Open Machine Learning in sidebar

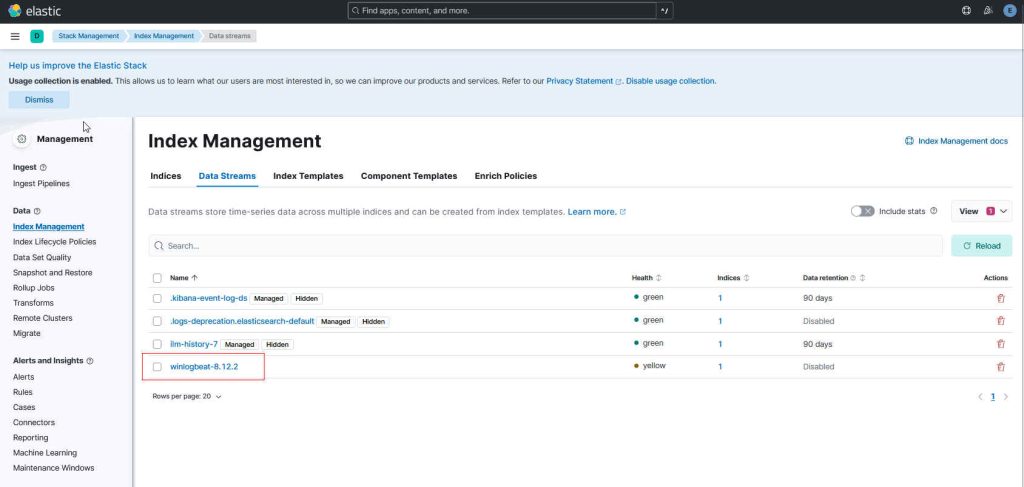(x=45, y=453)
